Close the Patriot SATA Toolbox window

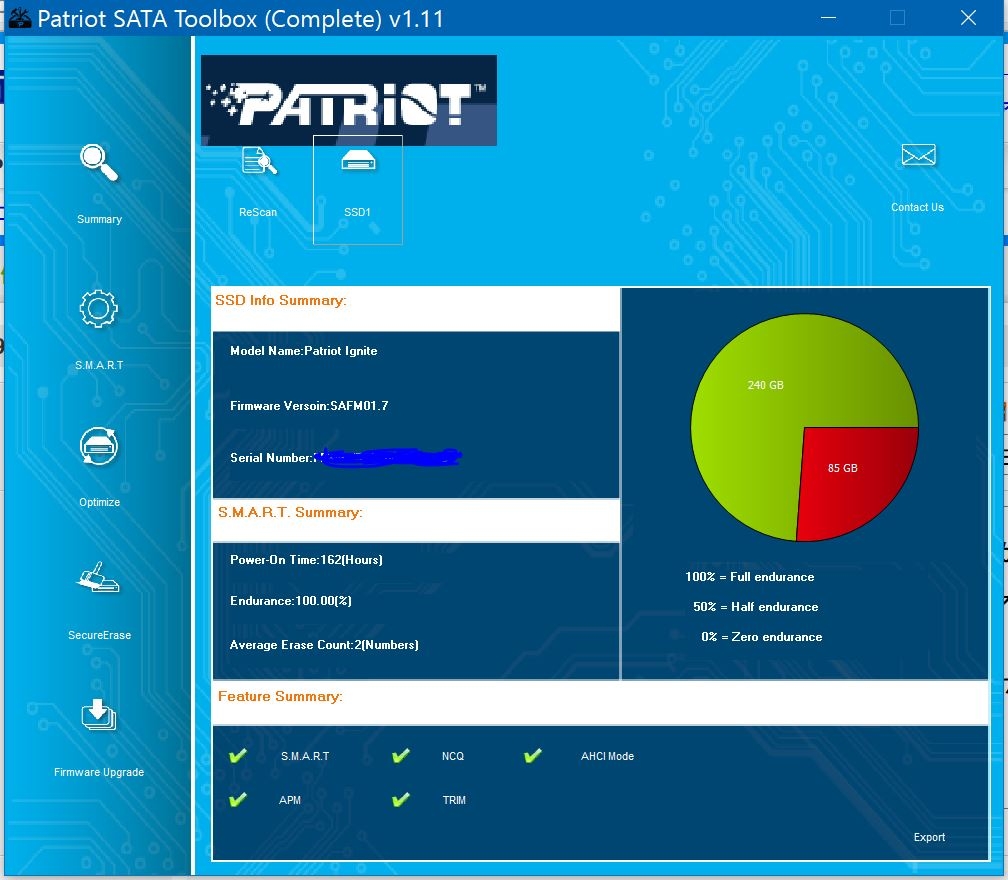tap(968, 17)
